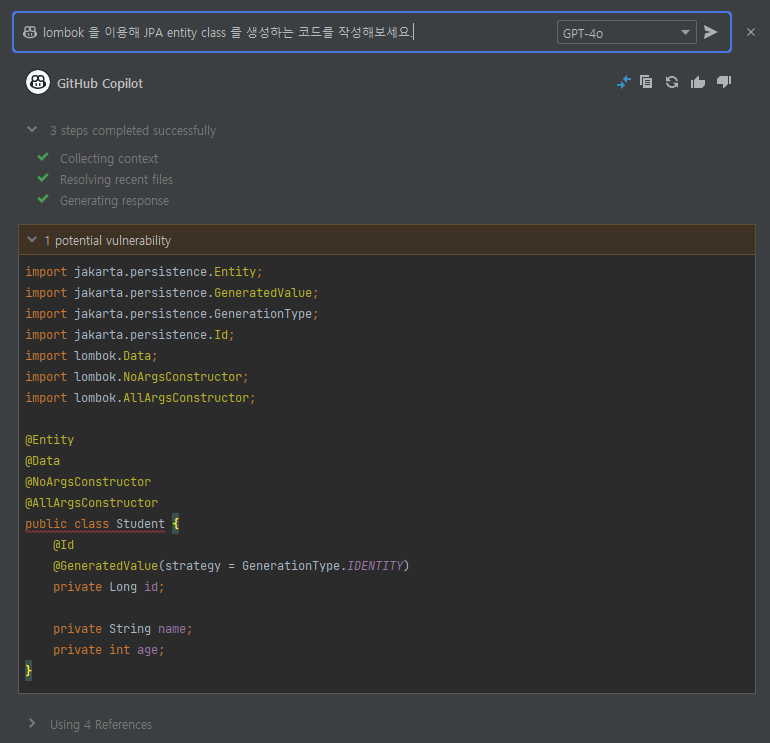Click the import lombok.Data line

91,356
